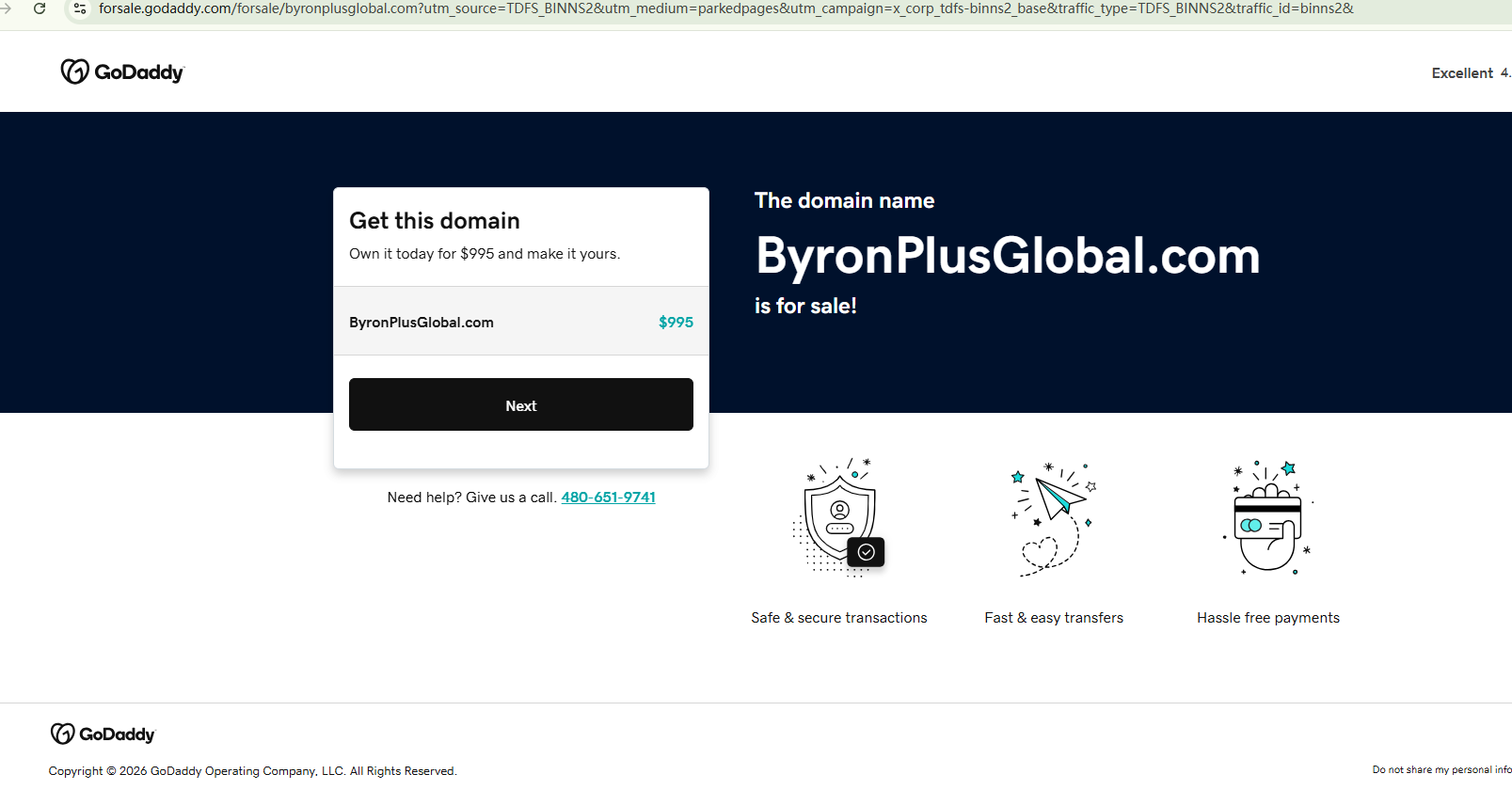
Task: Click the Get this domain heading
Action: [435, 221]
